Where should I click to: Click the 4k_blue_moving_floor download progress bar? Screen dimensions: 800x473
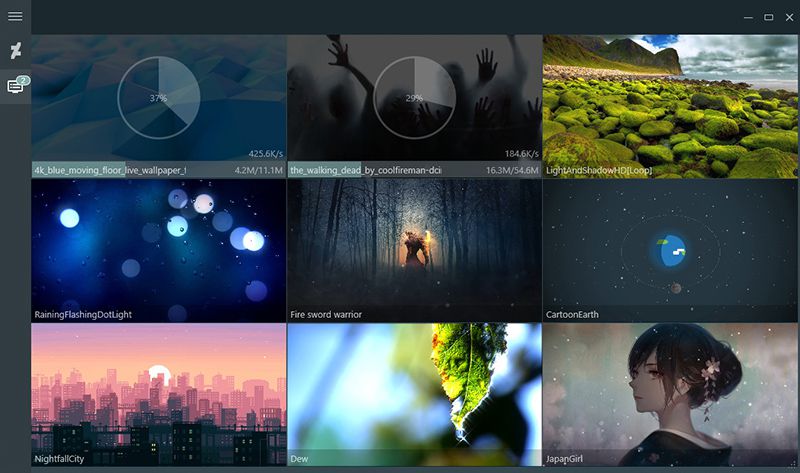coord(159,170)
